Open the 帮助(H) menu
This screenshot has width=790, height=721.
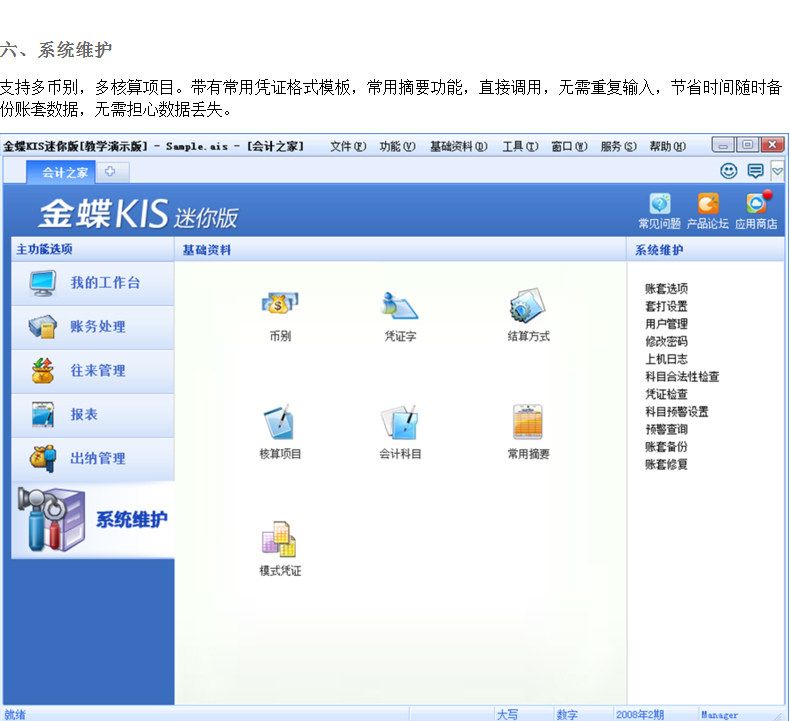coord(668,147)
